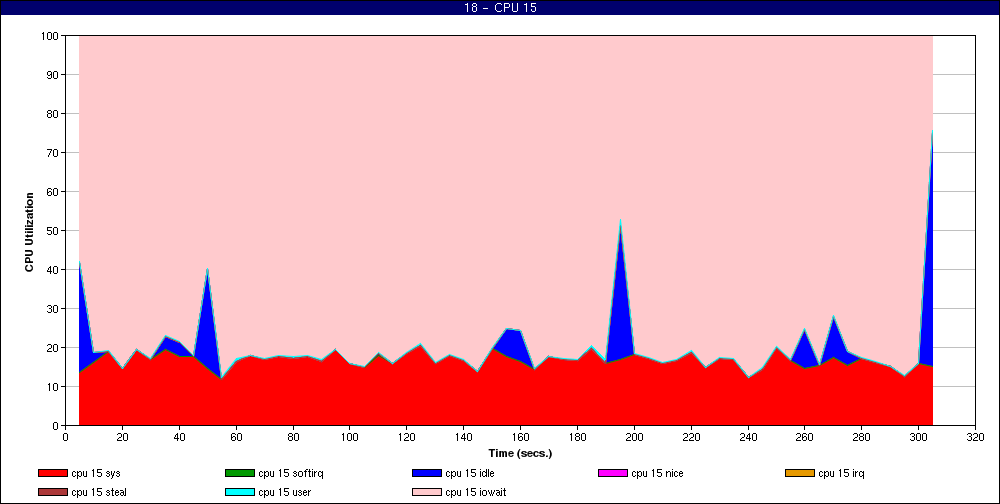Select the 'cpu 15 sys' legend label
Image resolution: width=1000 pixels, height=504 pixels.
[96, 473]
